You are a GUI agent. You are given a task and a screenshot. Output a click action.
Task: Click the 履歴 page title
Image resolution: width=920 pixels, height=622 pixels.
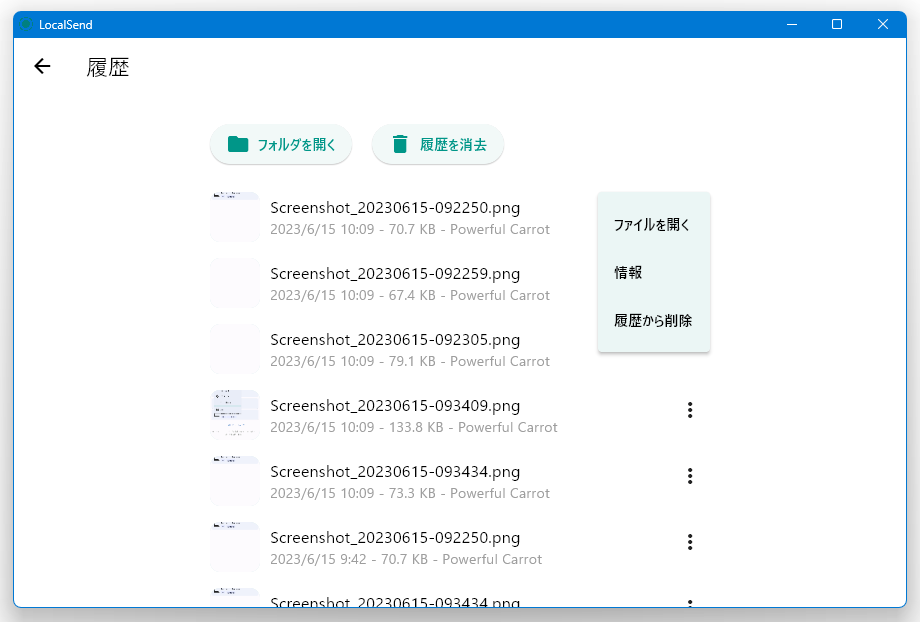[x=108, y=67]
